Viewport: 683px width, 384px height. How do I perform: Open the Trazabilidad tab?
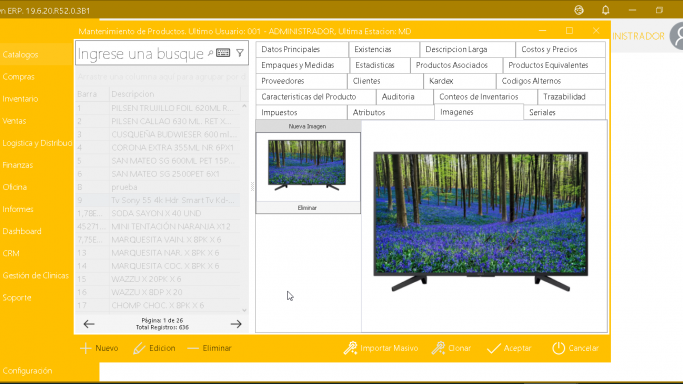tap(571, 97)
